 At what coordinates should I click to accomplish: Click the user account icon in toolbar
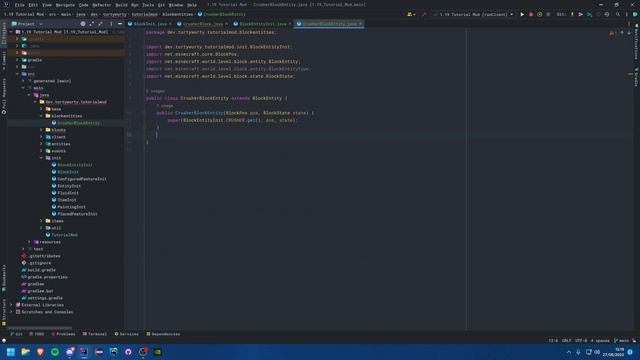tap(411, 14)
